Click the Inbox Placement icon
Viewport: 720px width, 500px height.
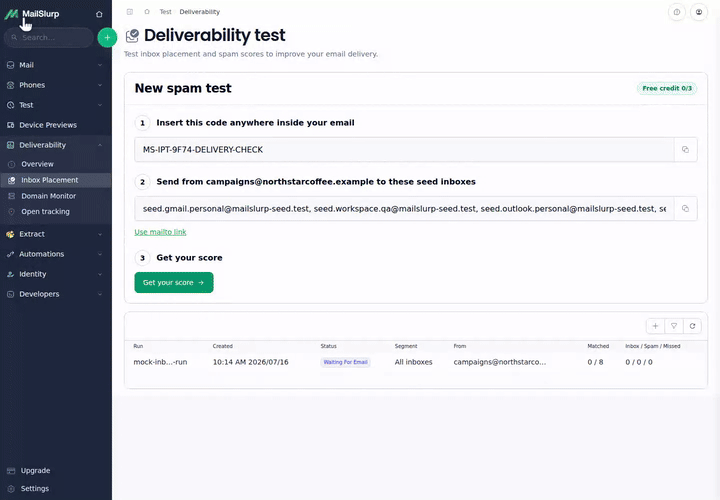click(x=12, y=180)
